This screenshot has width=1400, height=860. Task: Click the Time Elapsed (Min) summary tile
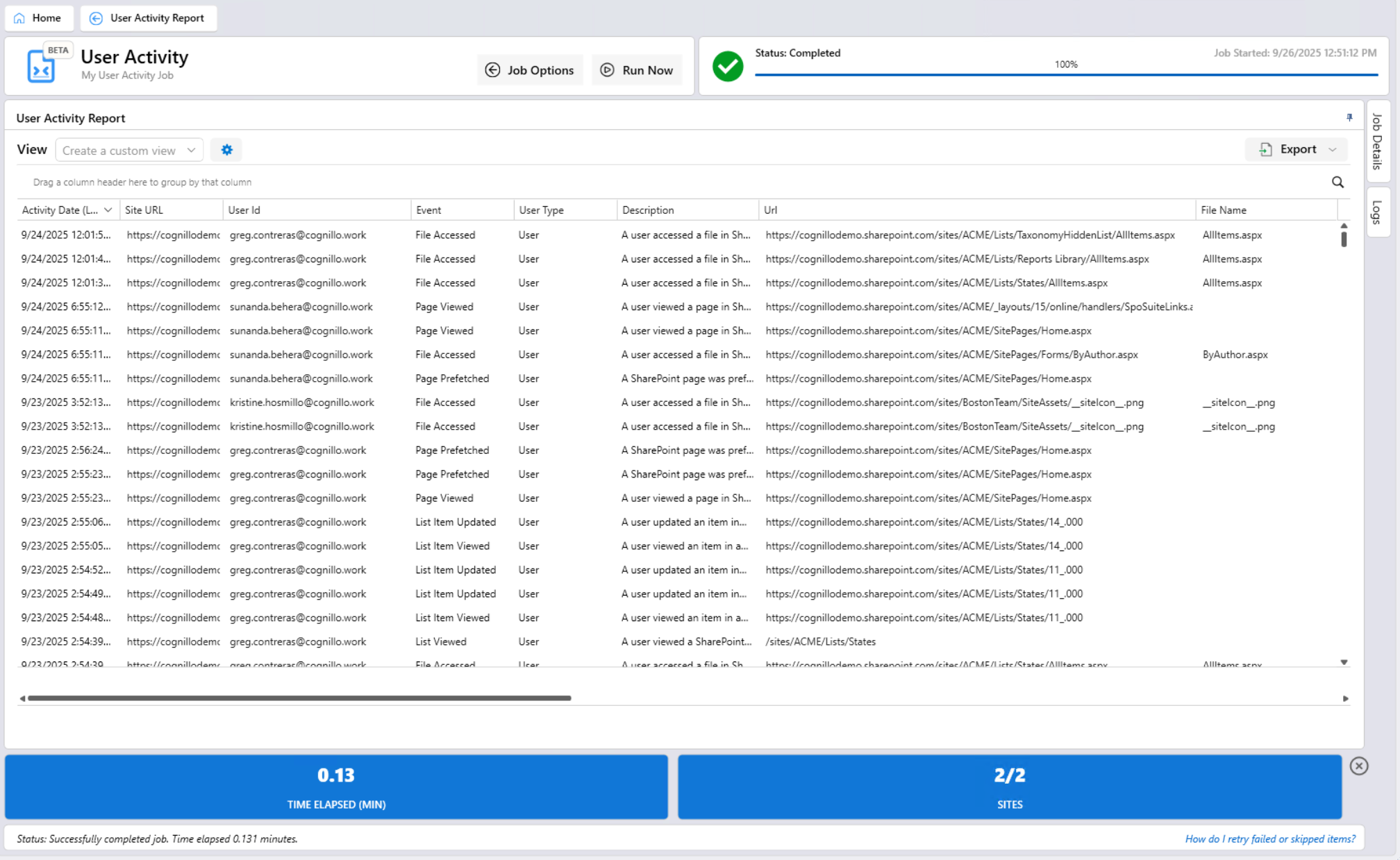point(336,787)
